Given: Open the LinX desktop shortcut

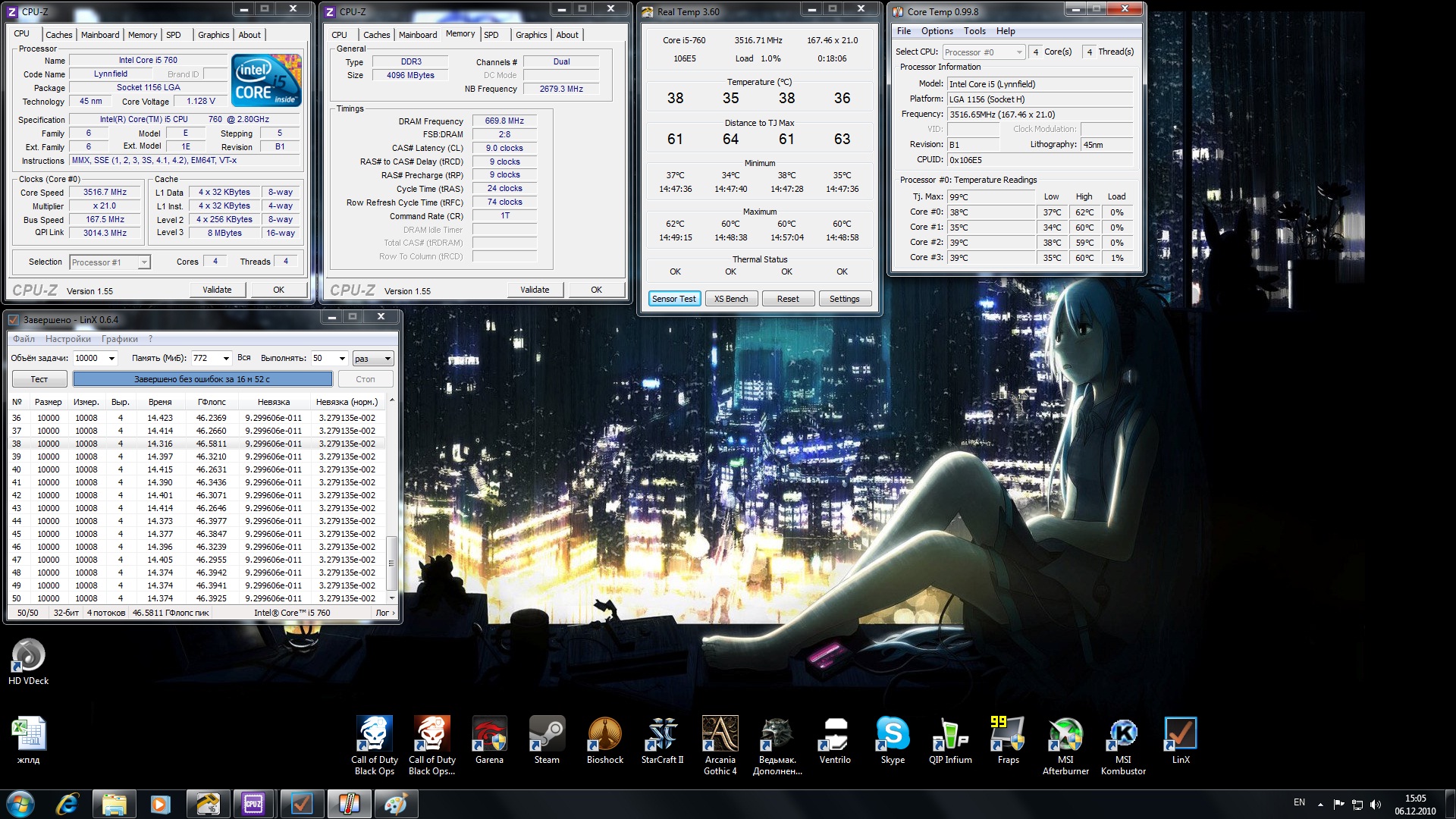Looking at the screenshot, I should (x=1181, y=740).
